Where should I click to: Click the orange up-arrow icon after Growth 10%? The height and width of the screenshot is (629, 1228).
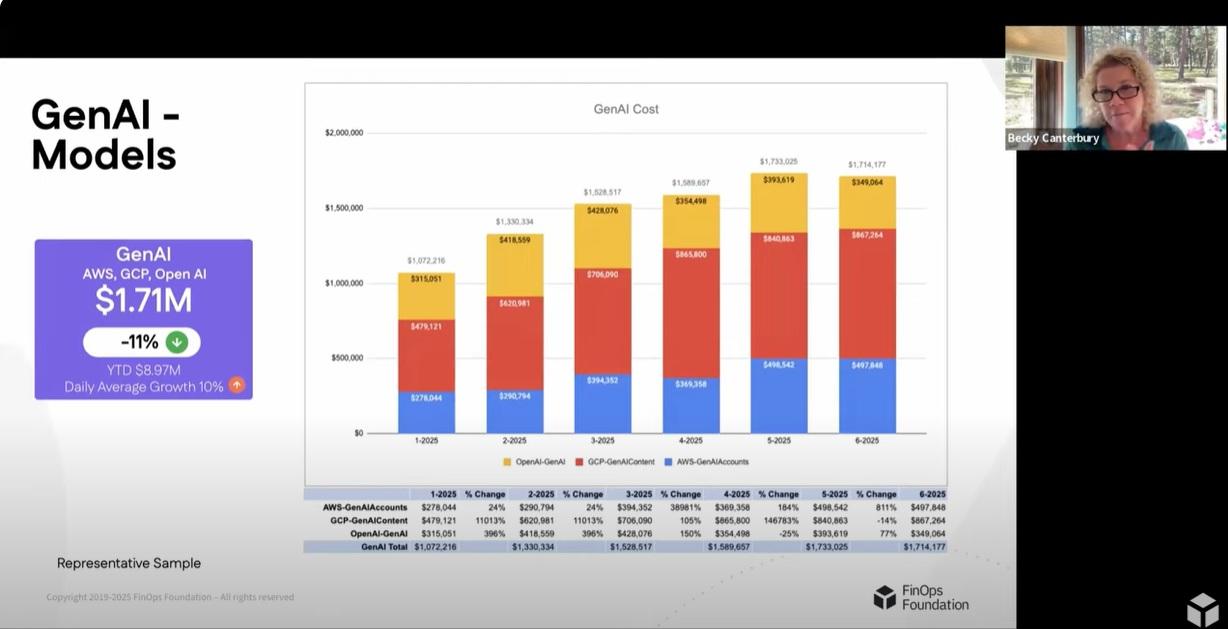[237, 385]
